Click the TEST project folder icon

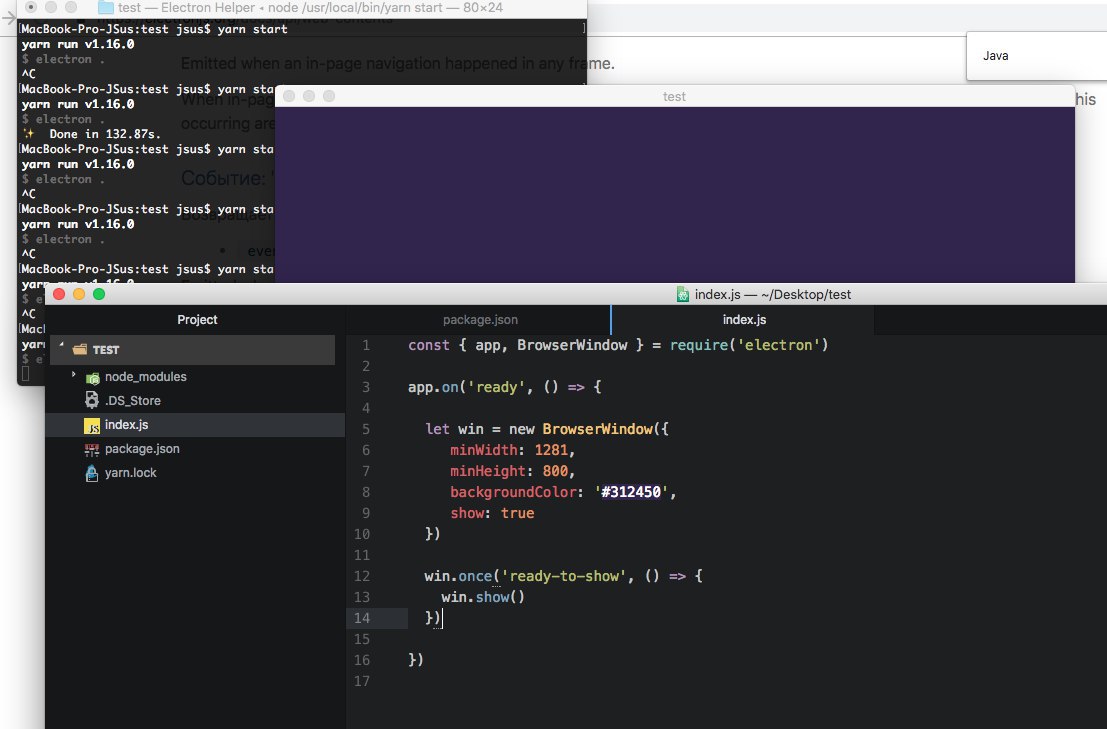(x=80, y=350)
